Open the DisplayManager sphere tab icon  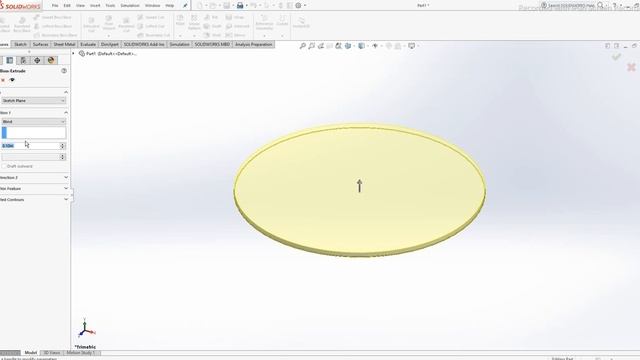(51, 60)
